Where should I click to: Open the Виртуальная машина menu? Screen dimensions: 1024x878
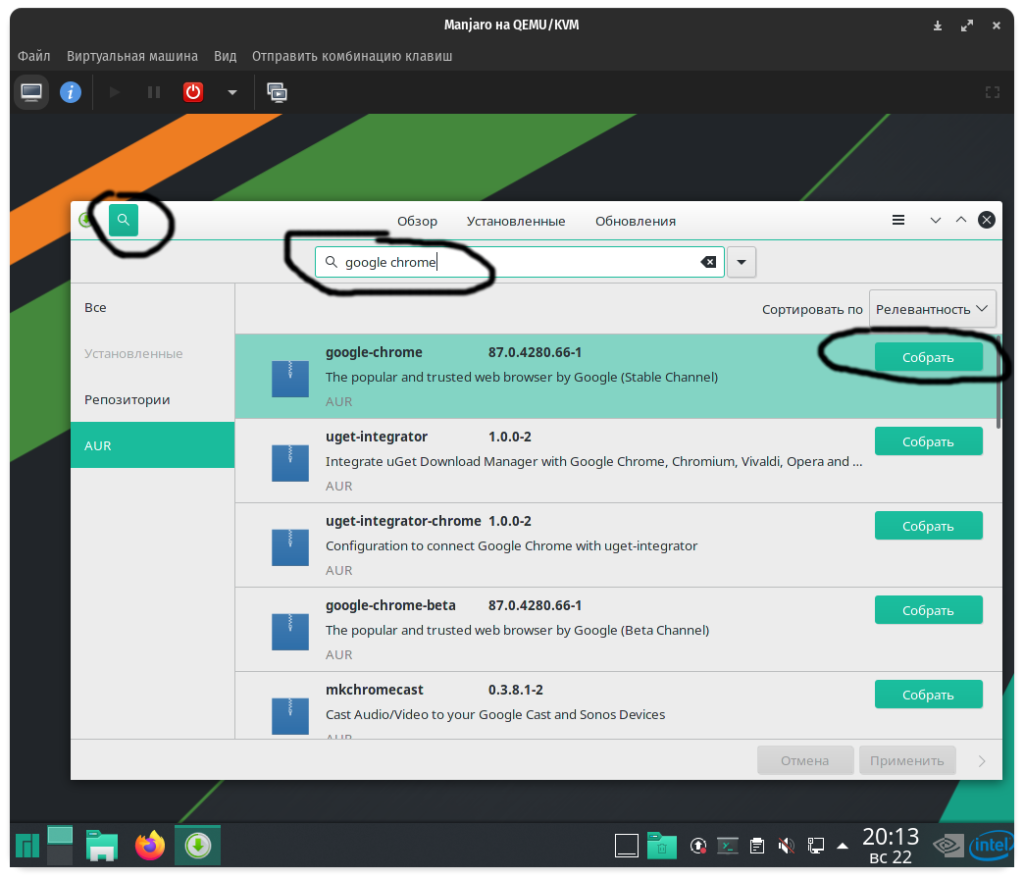point(132,56)
